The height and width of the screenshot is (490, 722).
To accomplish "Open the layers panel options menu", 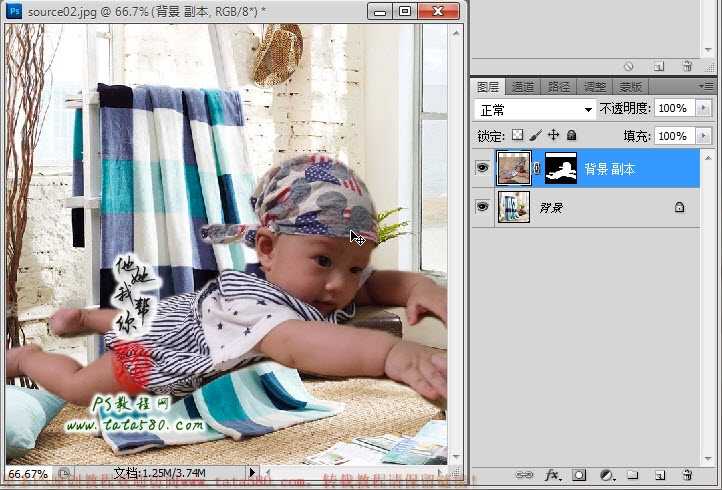I will coord(706,86).
